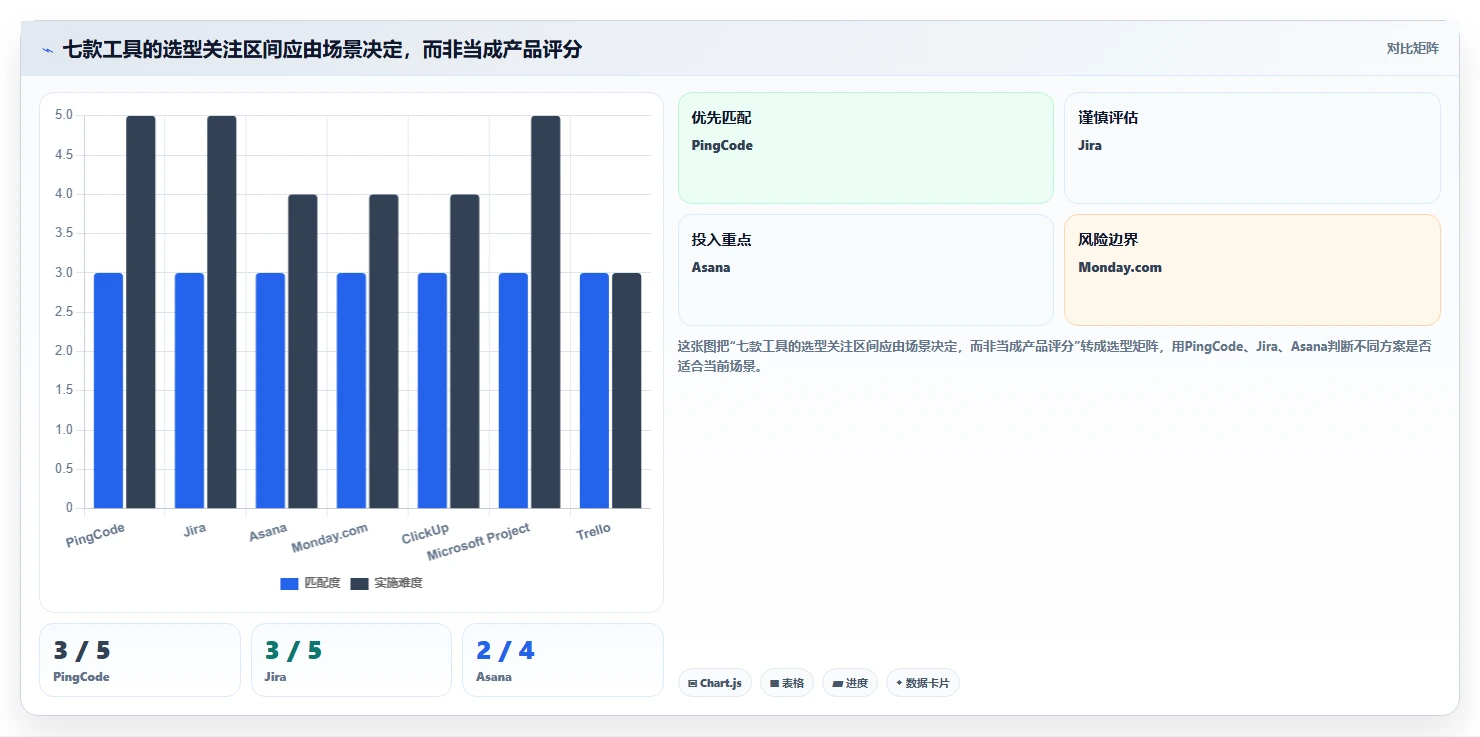Screen dimensions: 1480x737
Task: Click the icon inside the Chart.js chip
Action: click(692, 683)
